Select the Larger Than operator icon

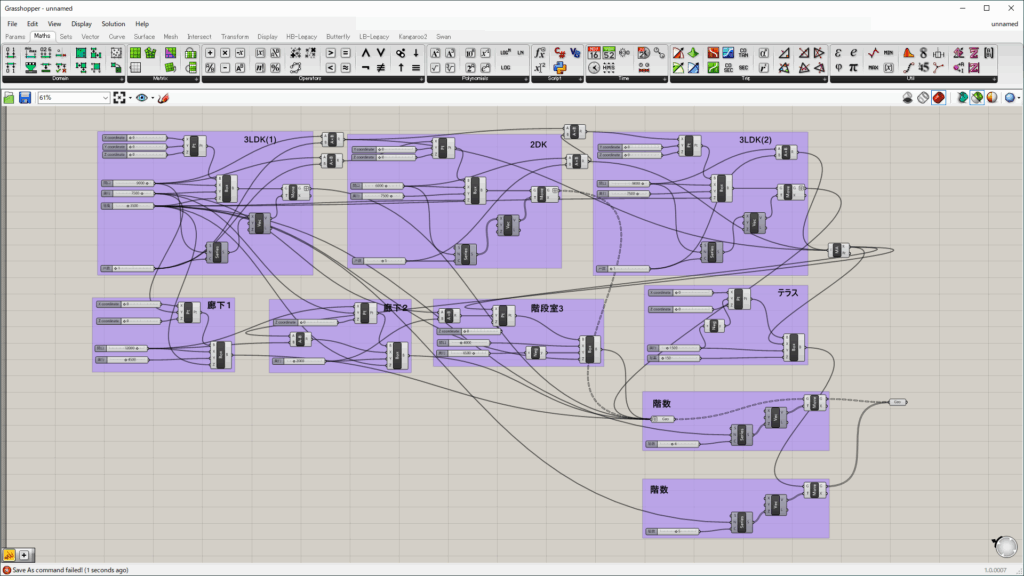(329, 52)
